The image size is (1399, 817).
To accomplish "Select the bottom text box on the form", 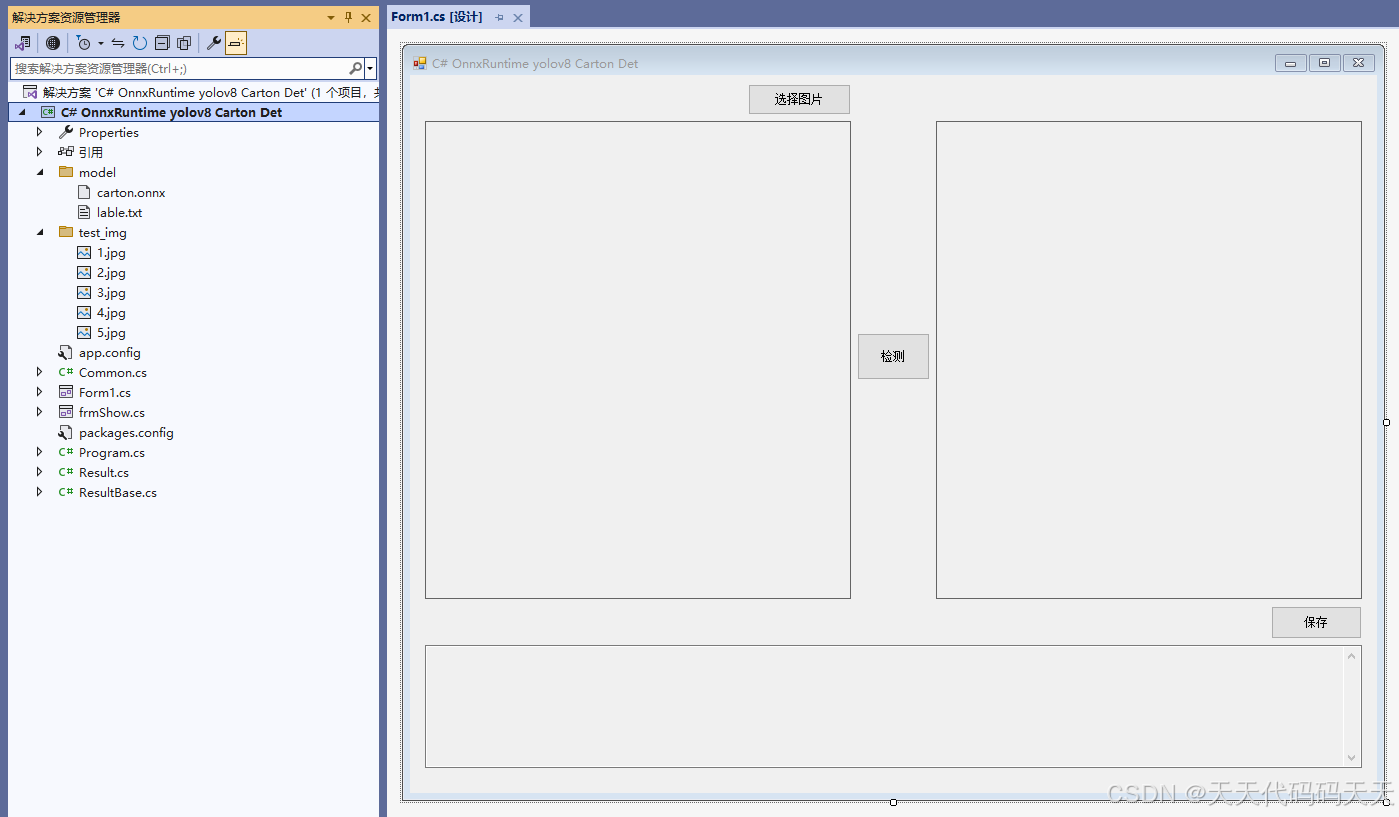I will click(x=893, y=706).
